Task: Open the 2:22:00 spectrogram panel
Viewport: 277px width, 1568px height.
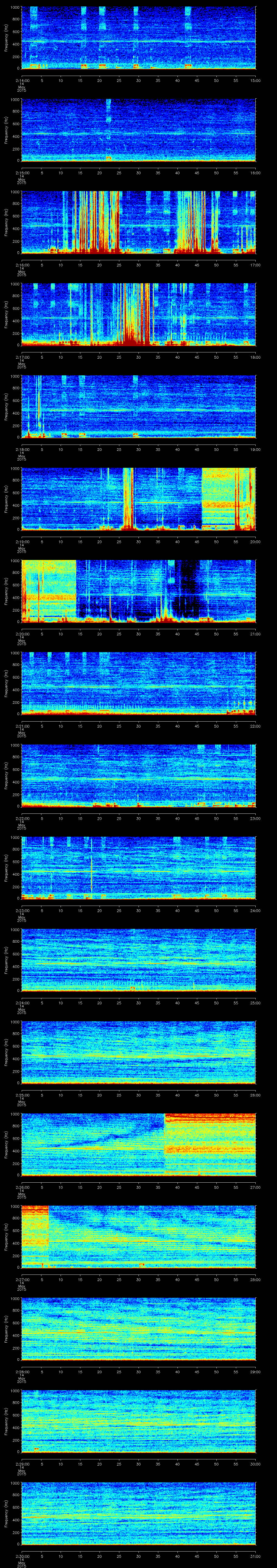Action: pyautogui.click(x=138, y=775)
